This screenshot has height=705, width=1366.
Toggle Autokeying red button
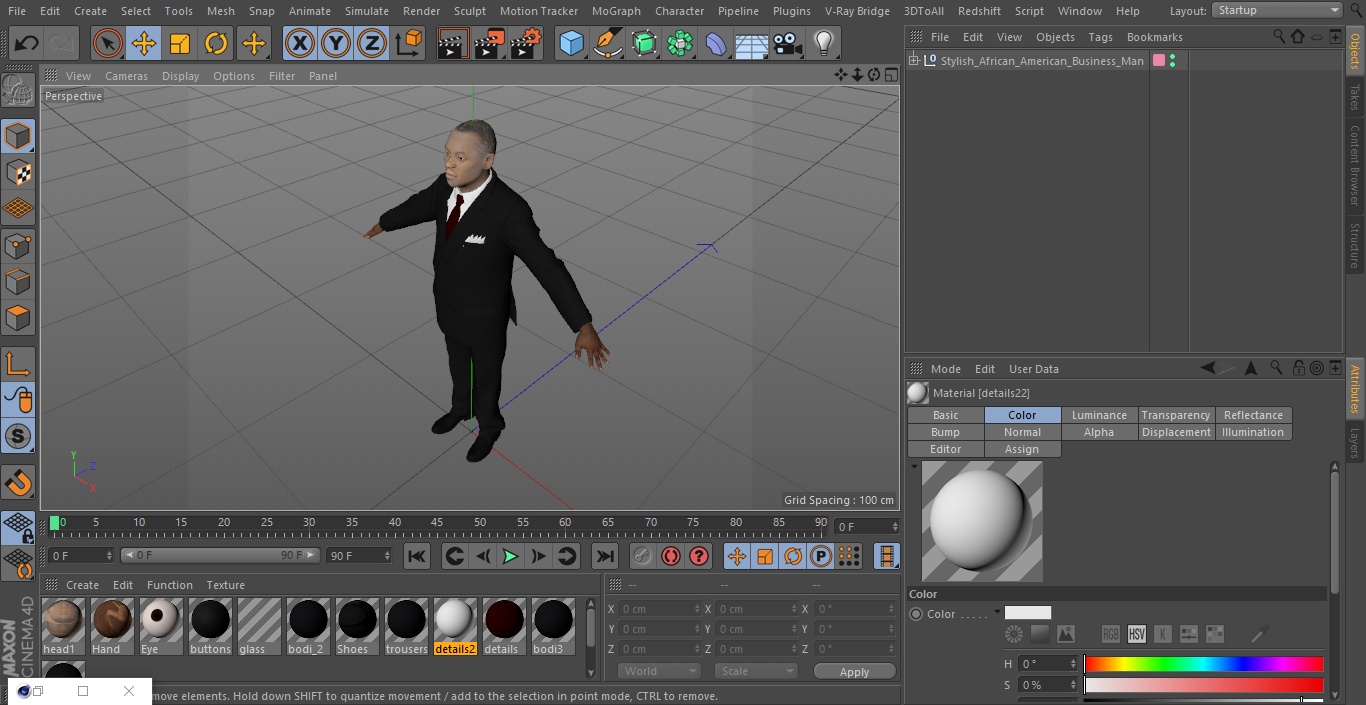[x=671, y=556]
